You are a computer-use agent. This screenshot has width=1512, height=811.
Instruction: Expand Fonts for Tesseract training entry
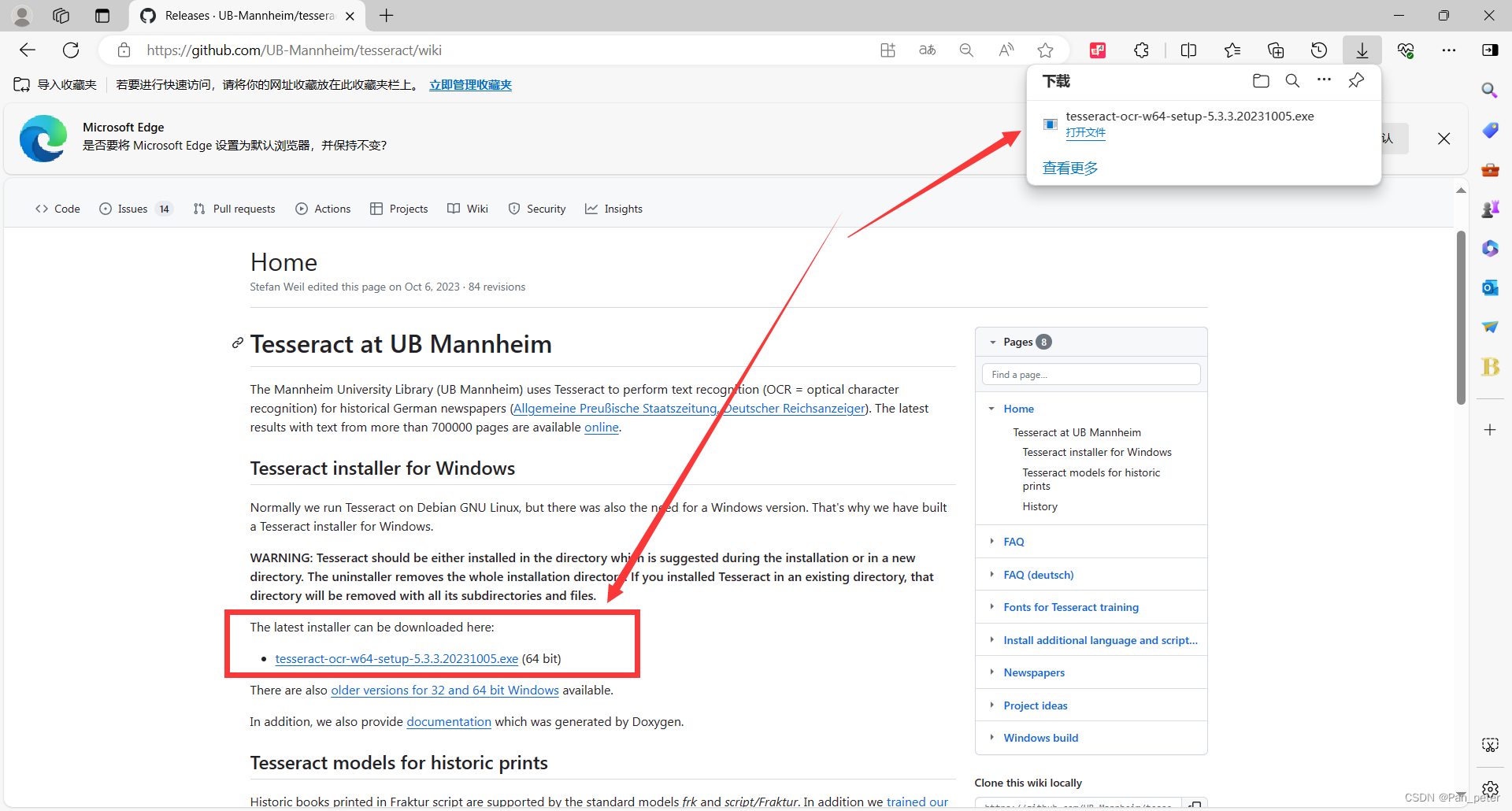pyautogui.click(x=991, y=606)
